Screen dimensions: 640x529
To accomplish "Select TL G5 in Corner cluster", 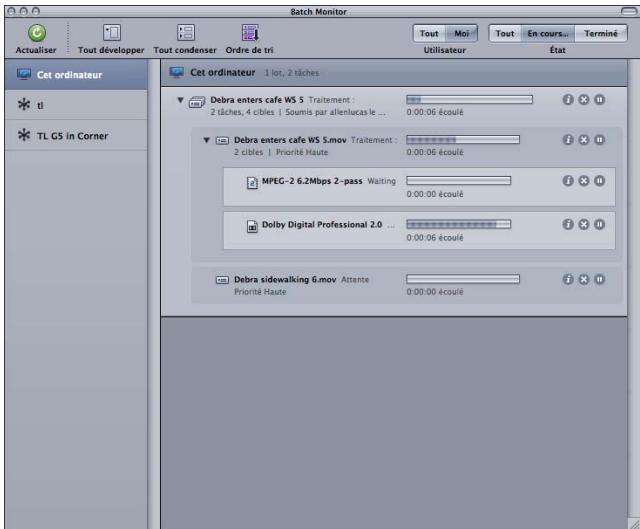I will [76, 136].
